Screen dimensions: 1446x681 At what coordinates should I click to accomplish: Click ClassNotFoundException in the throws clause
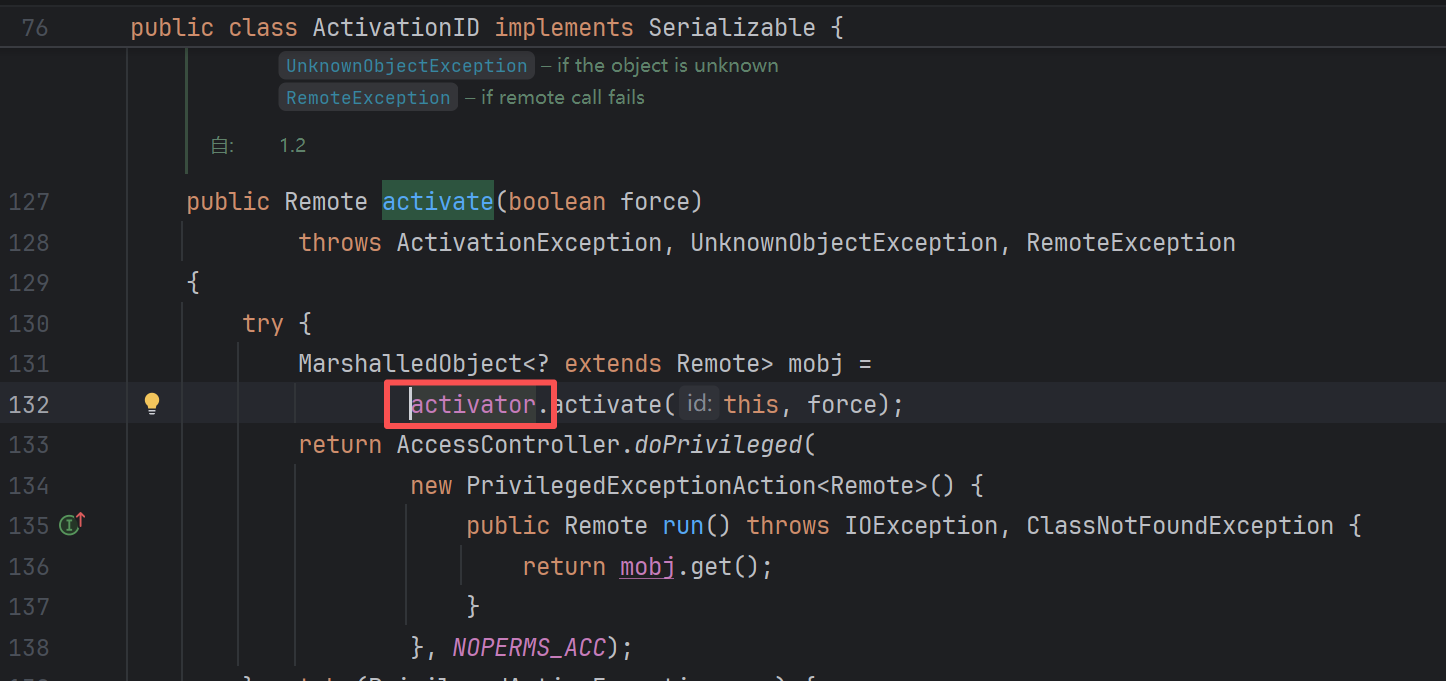[x=1180, y=525]
